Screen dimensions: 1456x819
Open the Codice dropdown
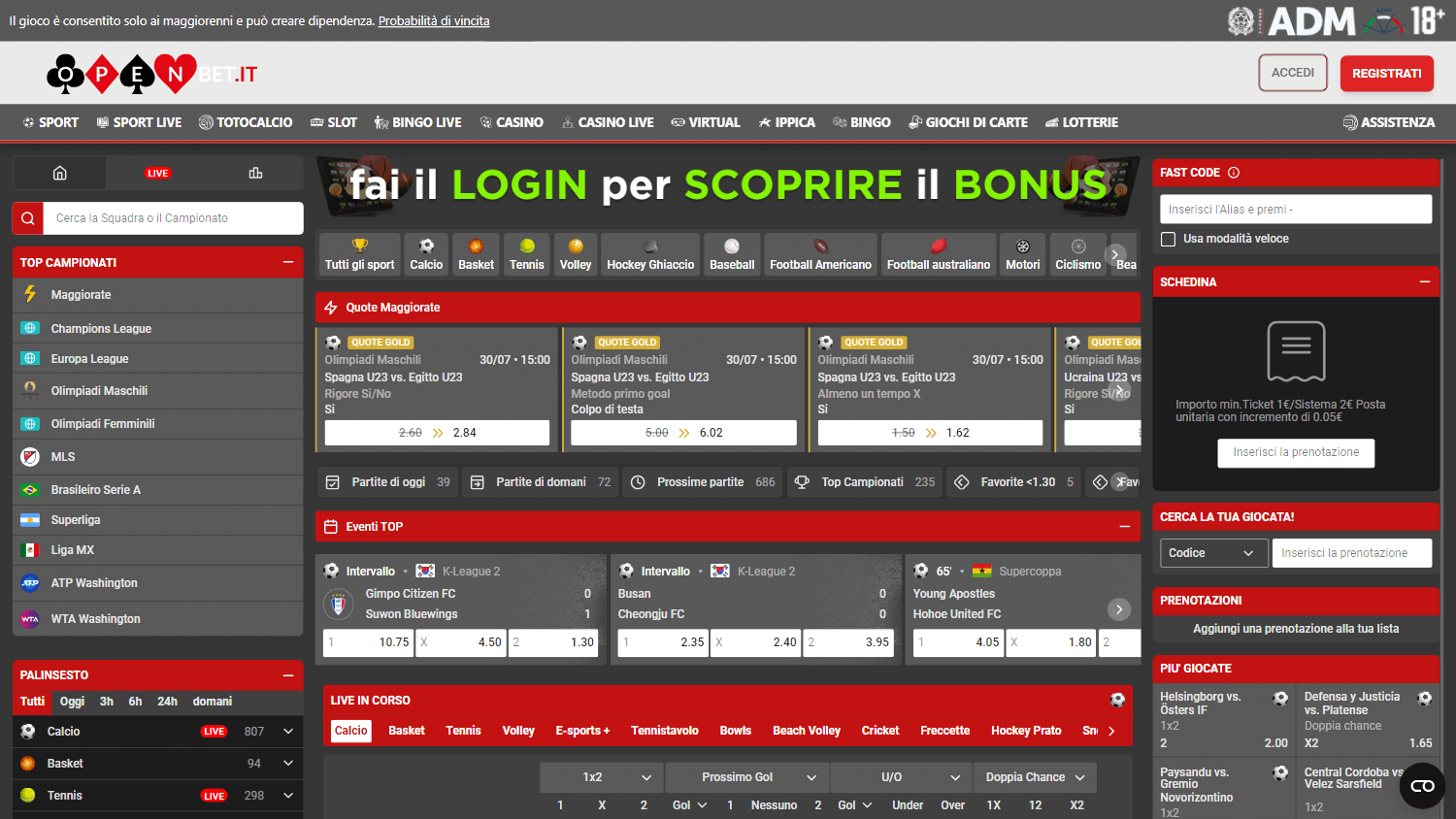coord(1213,553)
